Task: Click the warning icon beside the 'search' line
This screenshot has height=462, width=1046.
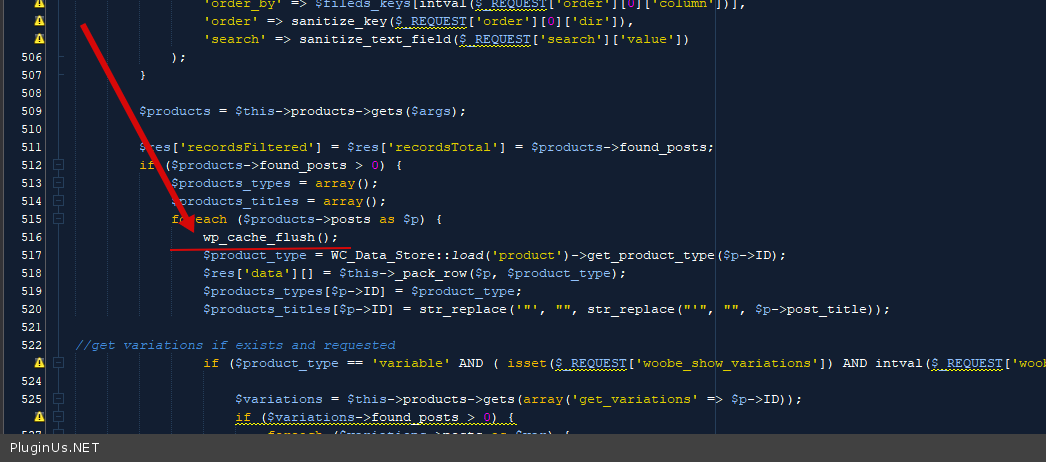Action: (39, 39)
